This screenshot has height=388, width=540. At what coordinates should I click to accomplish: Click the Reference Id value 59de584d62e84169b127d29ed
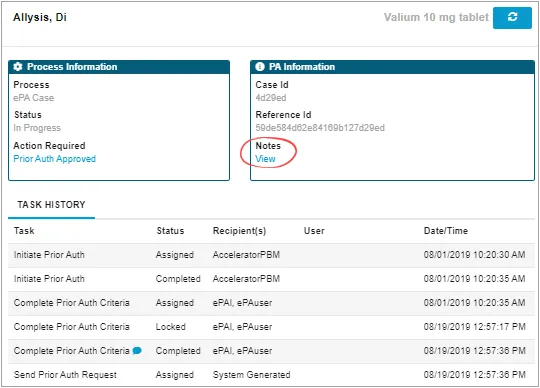click(320, 128)
